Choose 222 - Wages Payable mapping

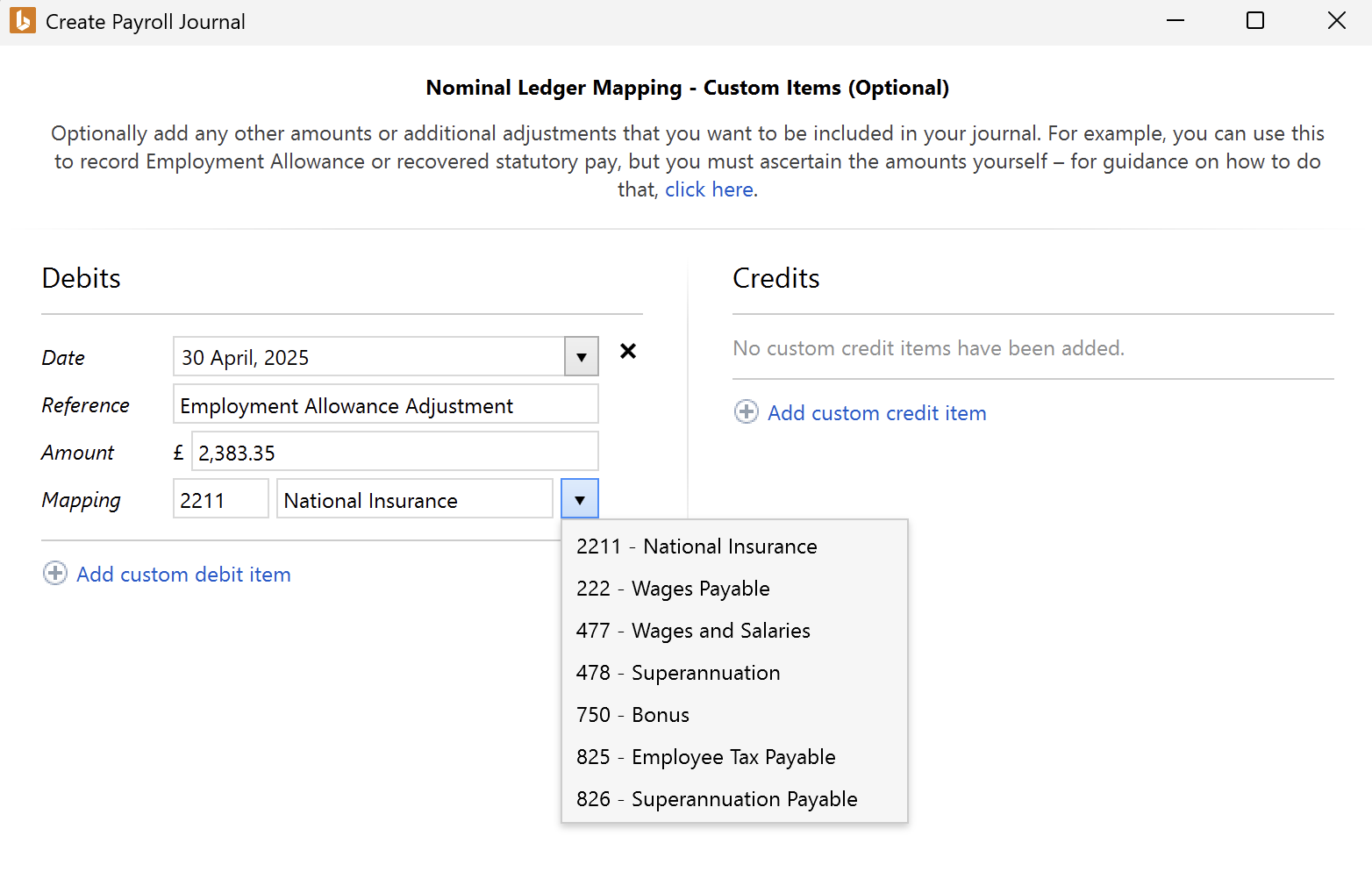pyautogui.click(x=734, y=589)
